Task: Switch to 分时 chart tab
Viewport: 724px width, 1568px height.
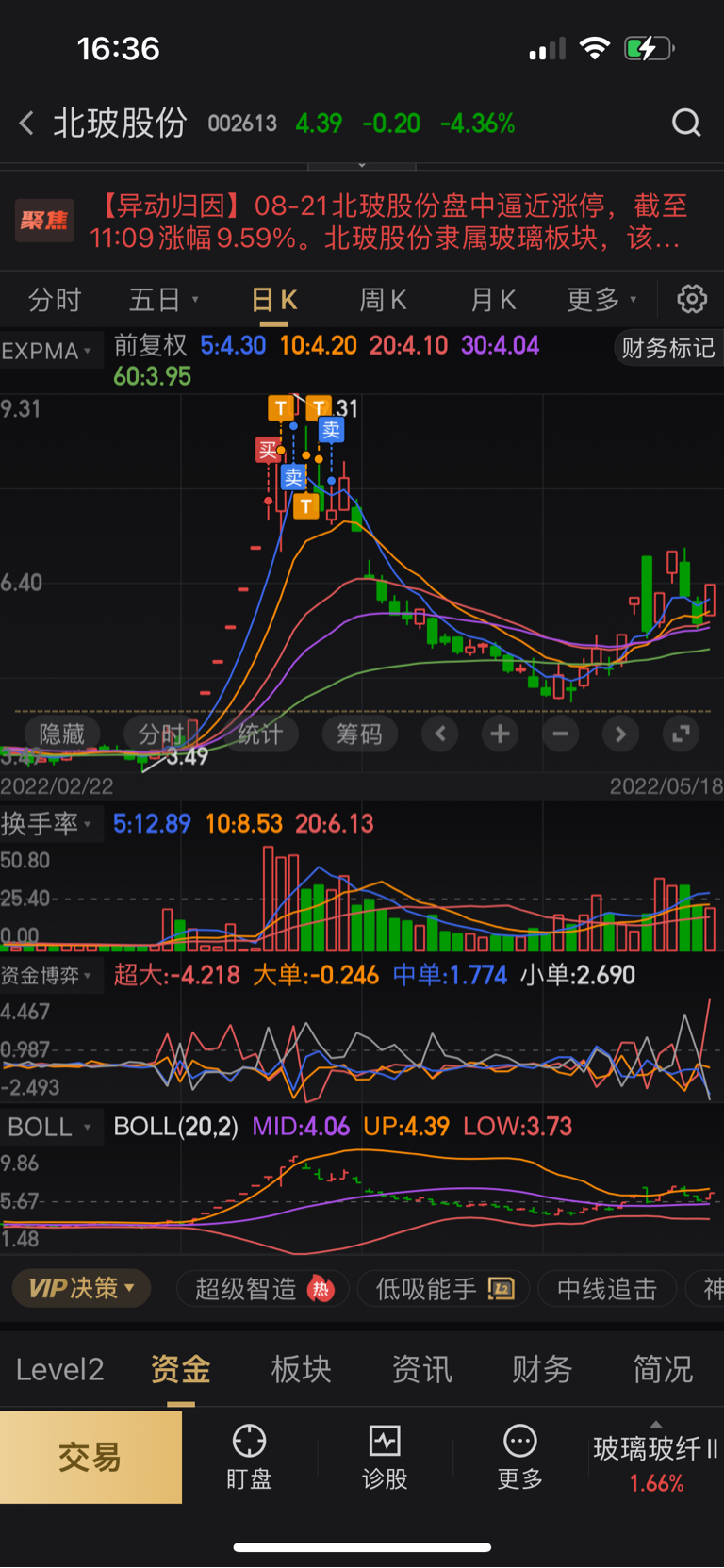Action: click(55, 300)
